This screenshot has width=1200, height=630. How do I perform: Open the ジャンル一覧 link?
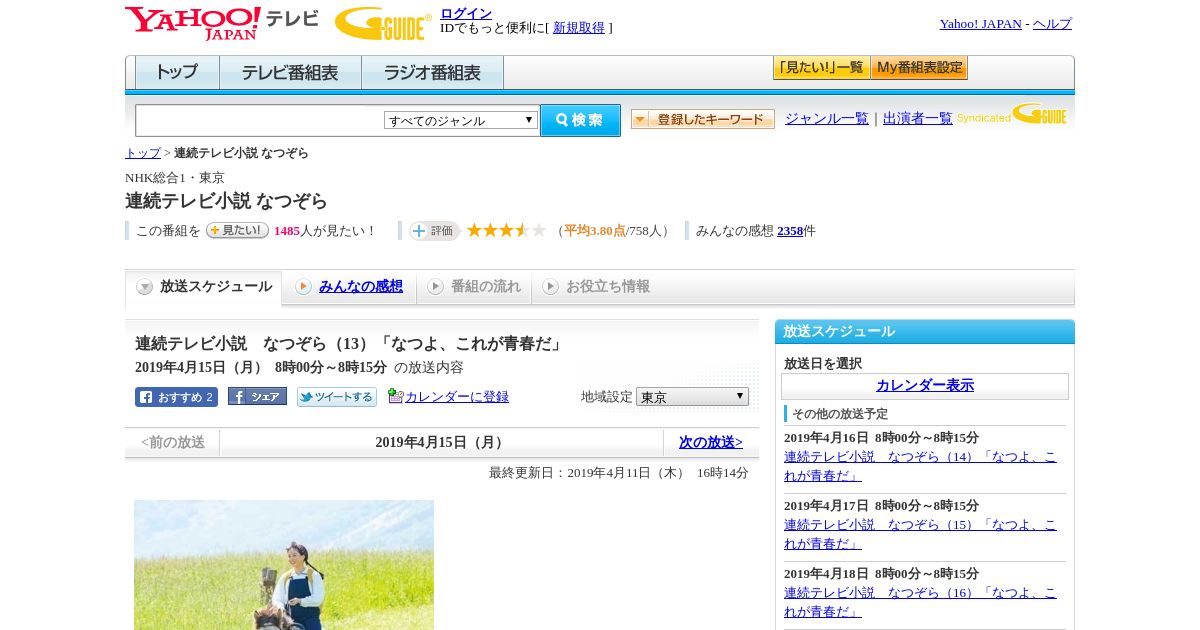click(x=827, y=119)
